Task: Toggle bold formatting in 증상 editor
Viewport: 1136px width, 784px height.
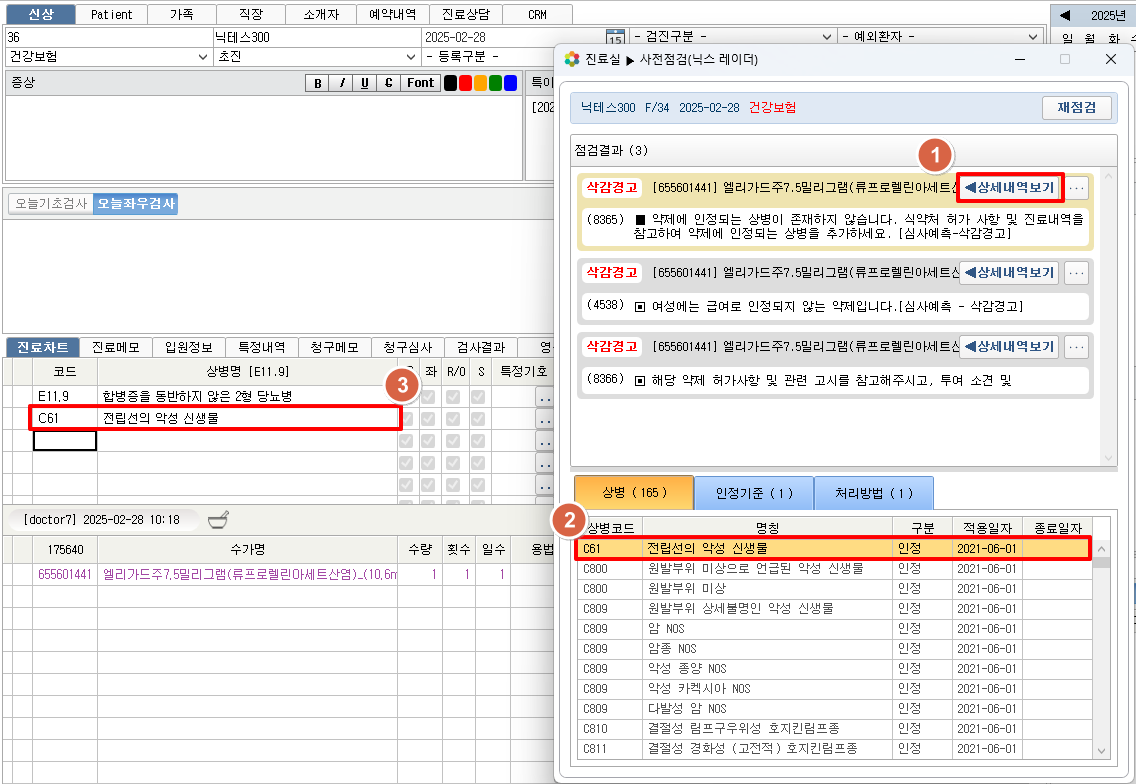Action: (318, 83)
